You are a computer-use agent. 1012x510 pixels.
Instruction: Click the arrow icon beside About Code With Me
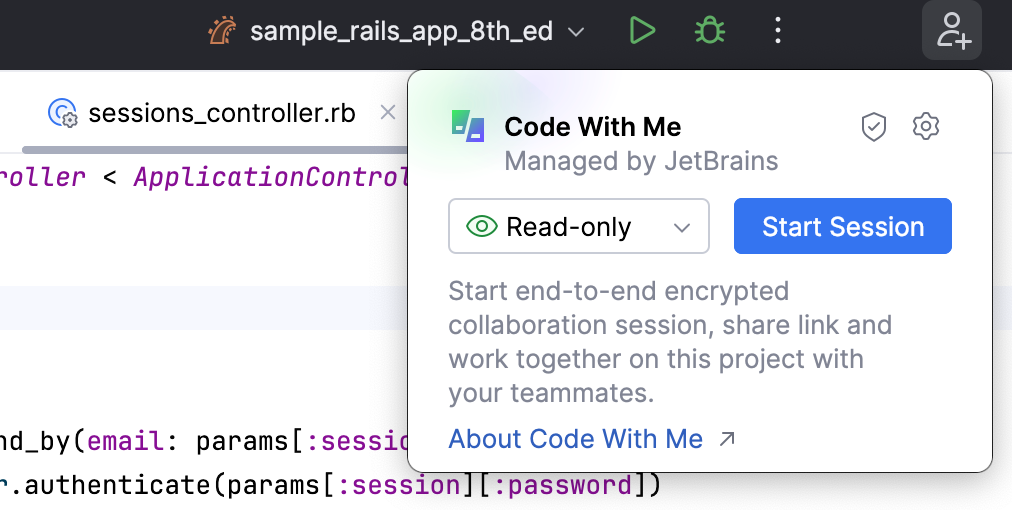tap(727, 440)
